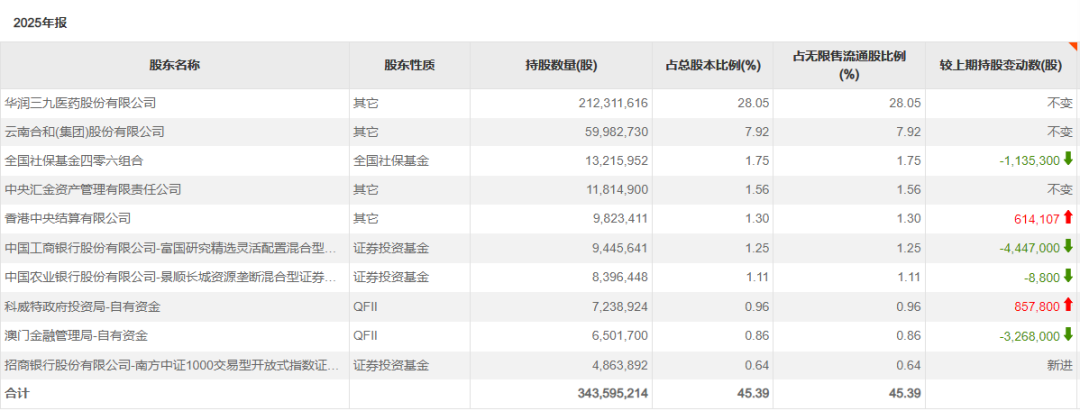Image resolution: width=1080 pixels, height=411 pixels.
Task: Click 7.92 under 占无限售流通股比例(%)
Action: pos(909,132)
